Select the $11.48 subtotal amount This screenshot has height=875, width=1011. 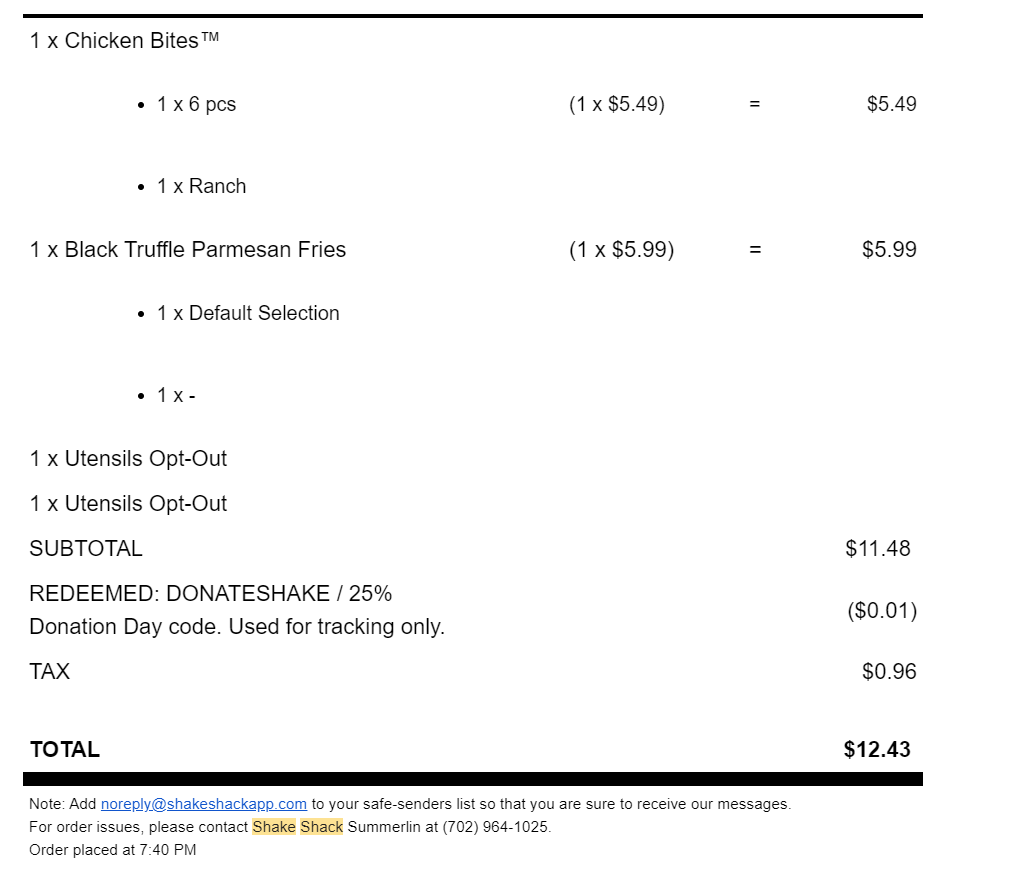click(878, 549)
